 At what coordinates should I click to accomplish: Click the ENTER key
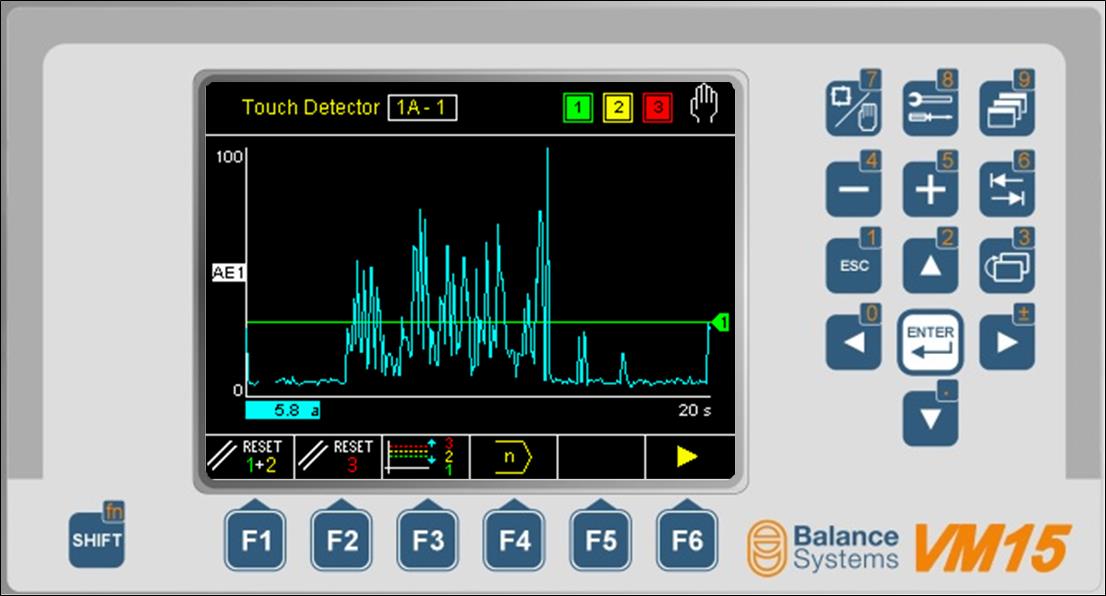930,342
